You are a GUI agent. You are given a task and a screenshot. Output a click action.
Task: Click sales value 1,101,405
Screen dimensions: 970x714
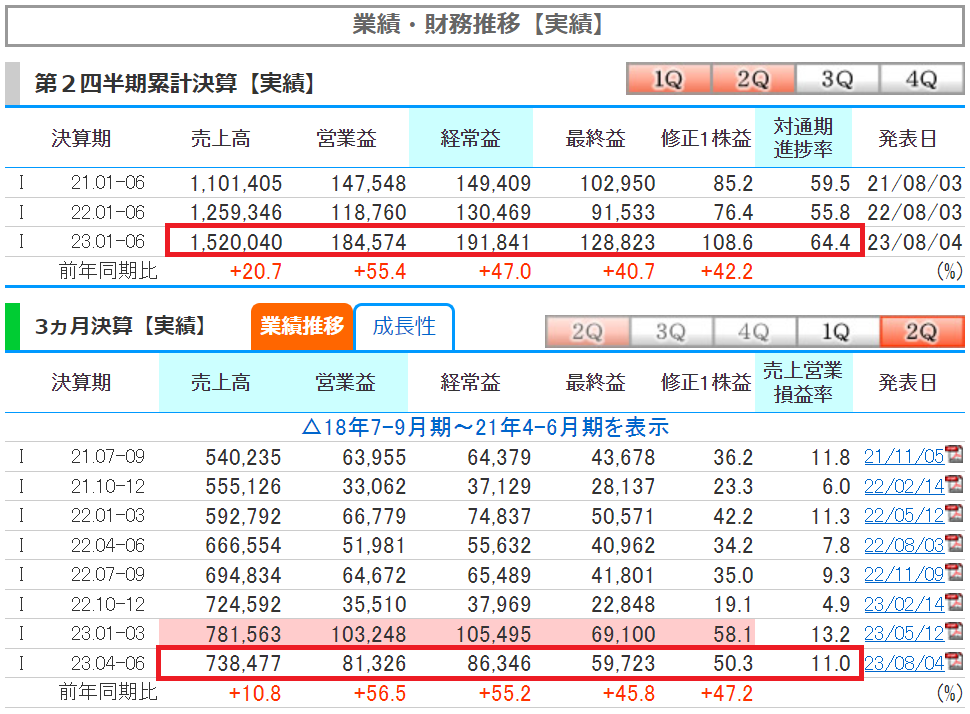(236, 183)
